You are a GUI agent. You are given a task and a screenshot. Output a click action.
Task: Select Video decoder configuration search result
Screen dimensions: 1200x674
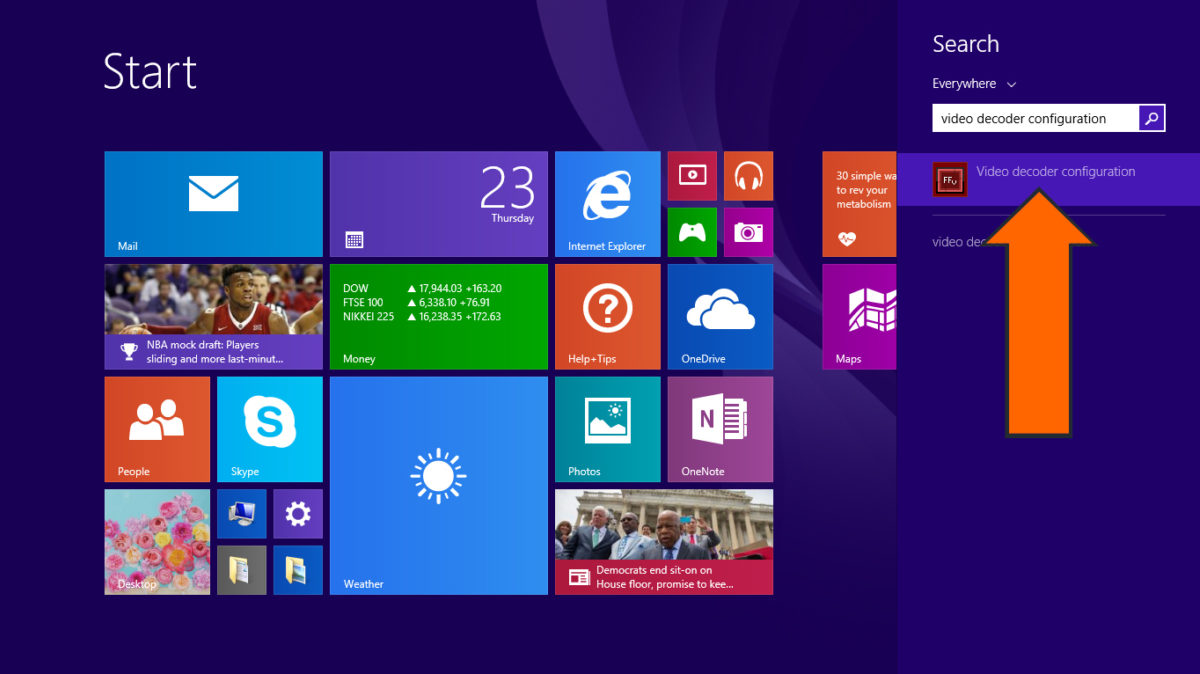[1048, 180]
